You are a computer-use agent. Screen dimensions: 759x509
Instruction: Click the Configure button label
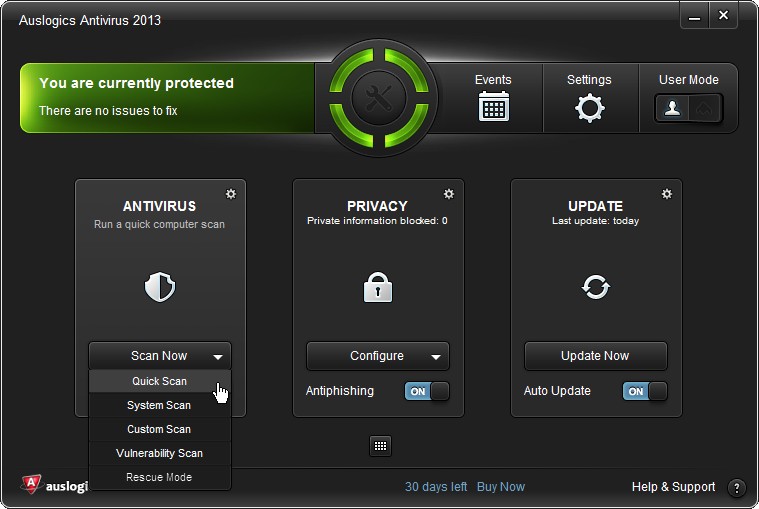(377, 356)
